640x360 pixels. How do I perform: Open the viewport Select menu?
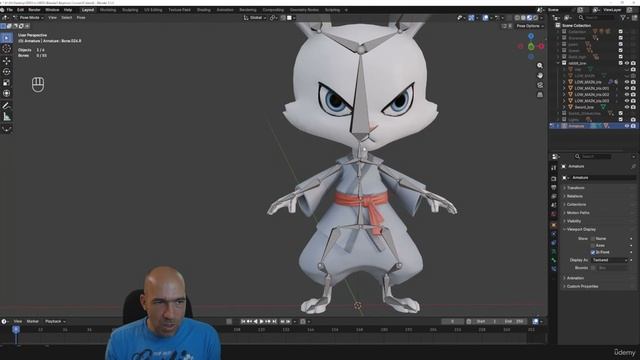(x=67, y=18)
